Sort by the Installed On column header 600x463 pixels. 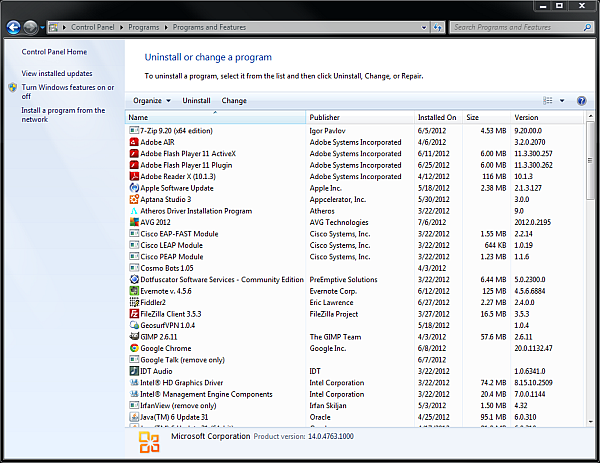point(438,117)
